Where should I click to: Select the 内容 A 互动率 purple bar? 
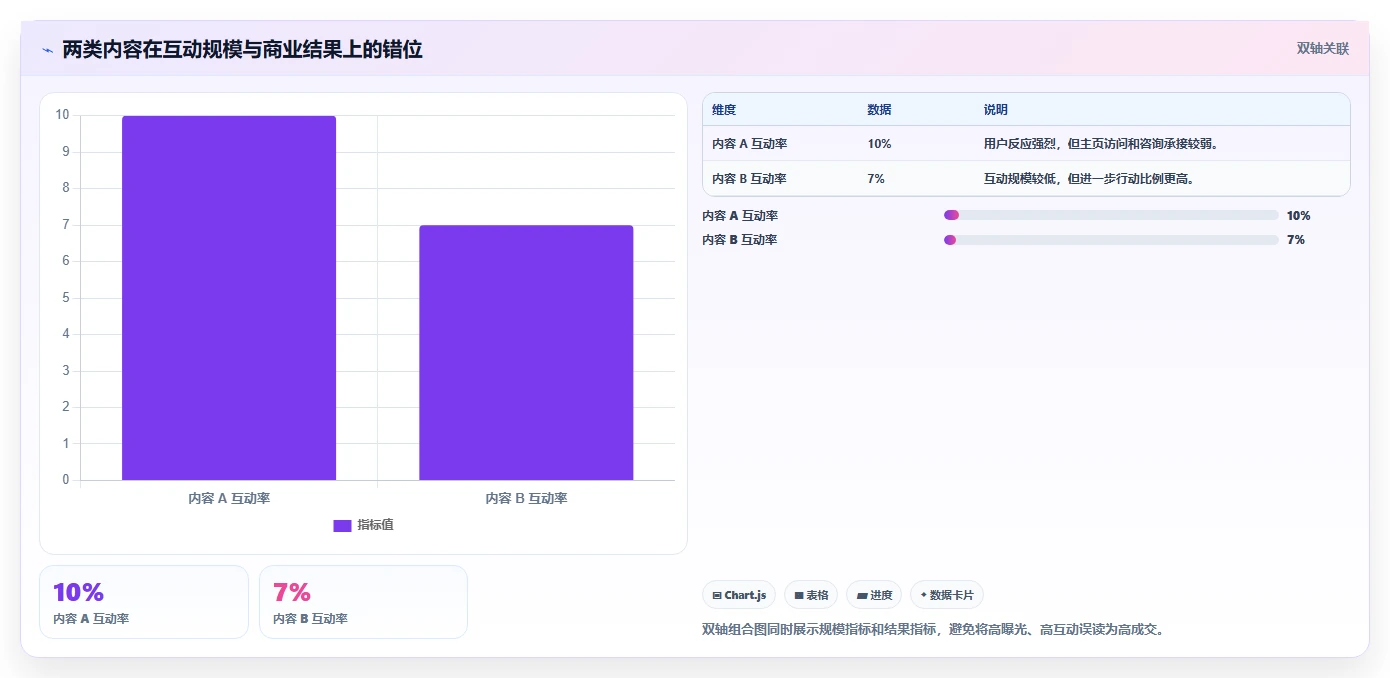click(x=229, y=298)
